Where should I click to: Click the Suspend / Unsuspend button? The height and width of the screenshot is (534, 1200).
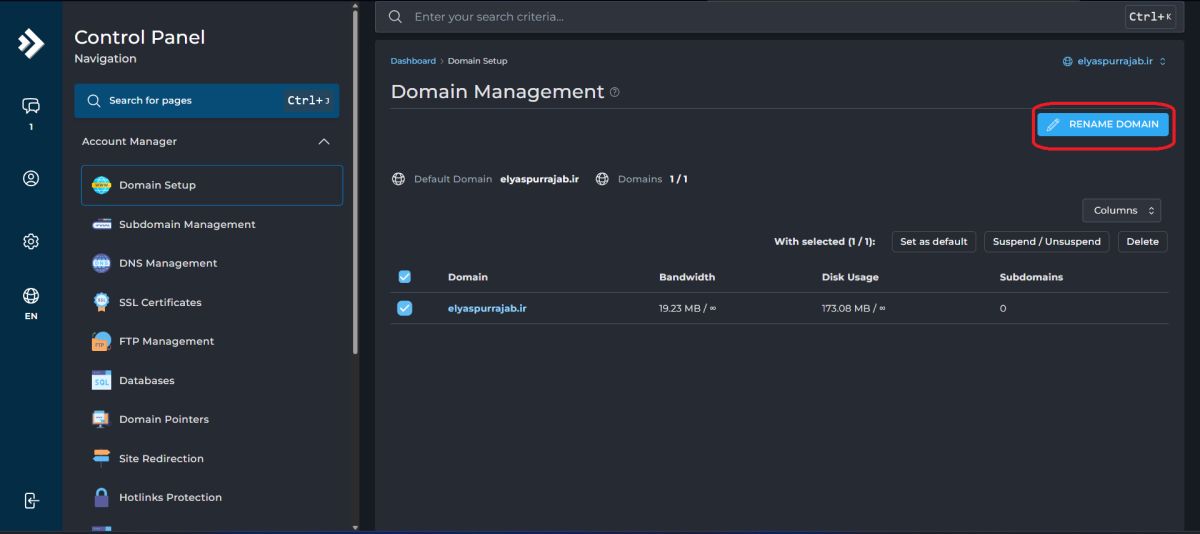[1046, 241]
